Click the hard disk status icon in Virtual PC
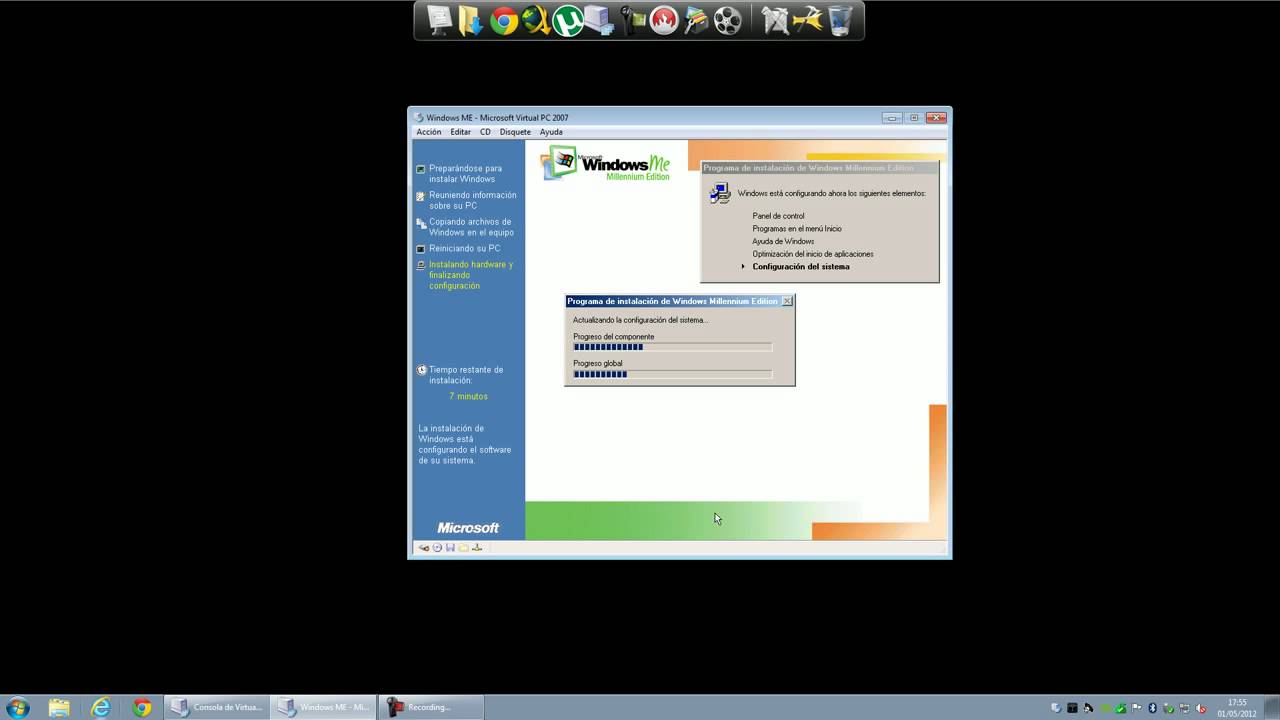This screenshot has width=1280, height=720. 424,548
